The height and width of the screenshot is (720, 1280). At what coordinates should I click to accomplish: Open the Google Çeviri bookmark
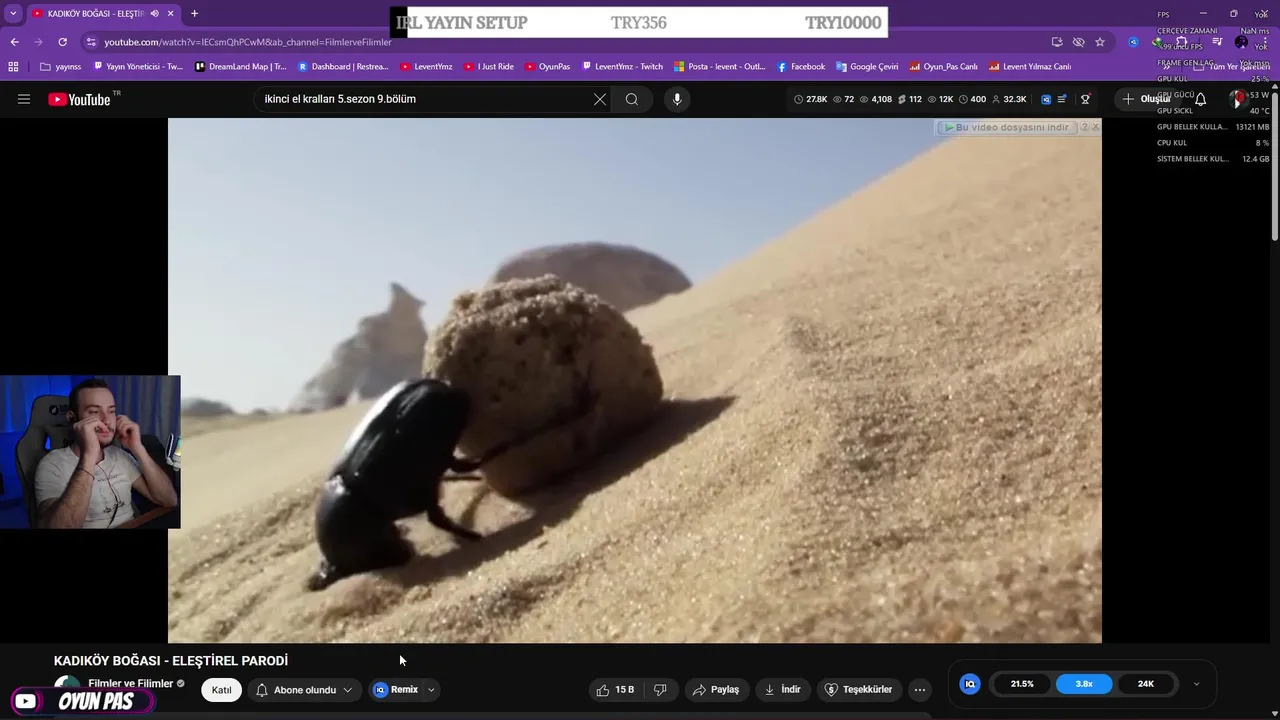(x=867, y=67)
